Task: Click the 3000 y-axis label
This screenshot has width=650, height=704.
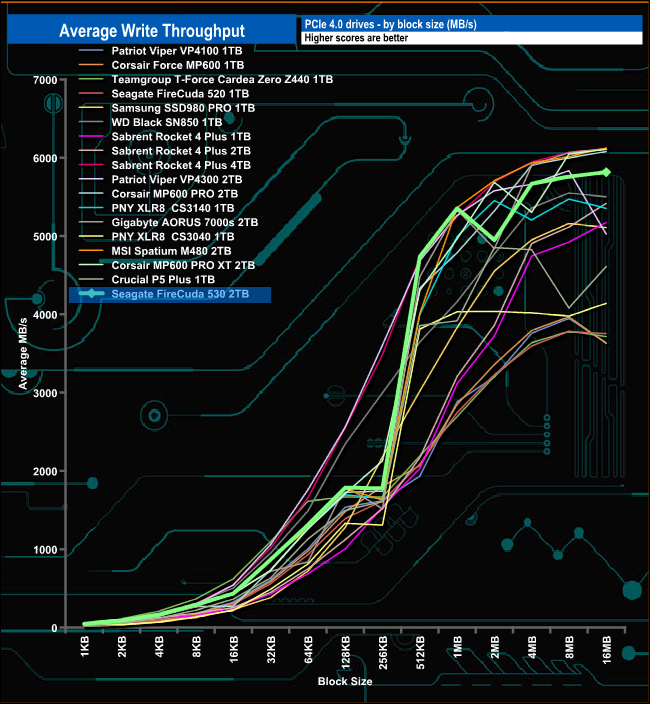Action: 45,393
